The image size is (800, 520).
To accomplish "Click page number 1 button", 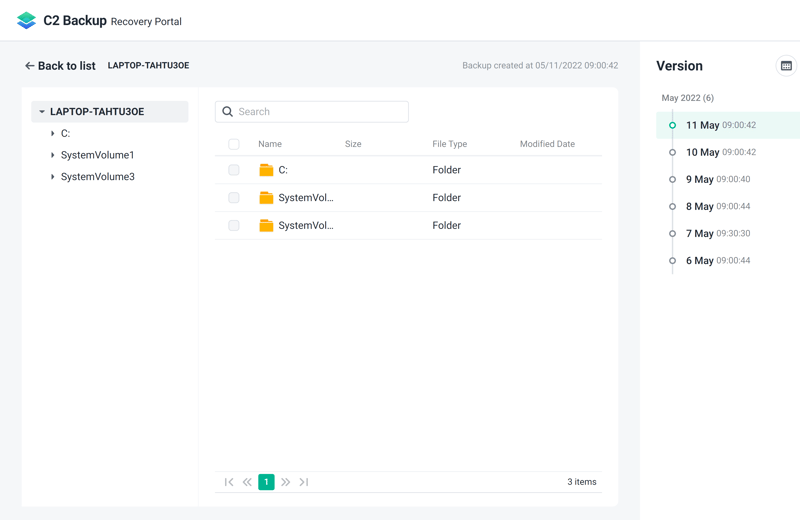I will click(x=266, y=482).
